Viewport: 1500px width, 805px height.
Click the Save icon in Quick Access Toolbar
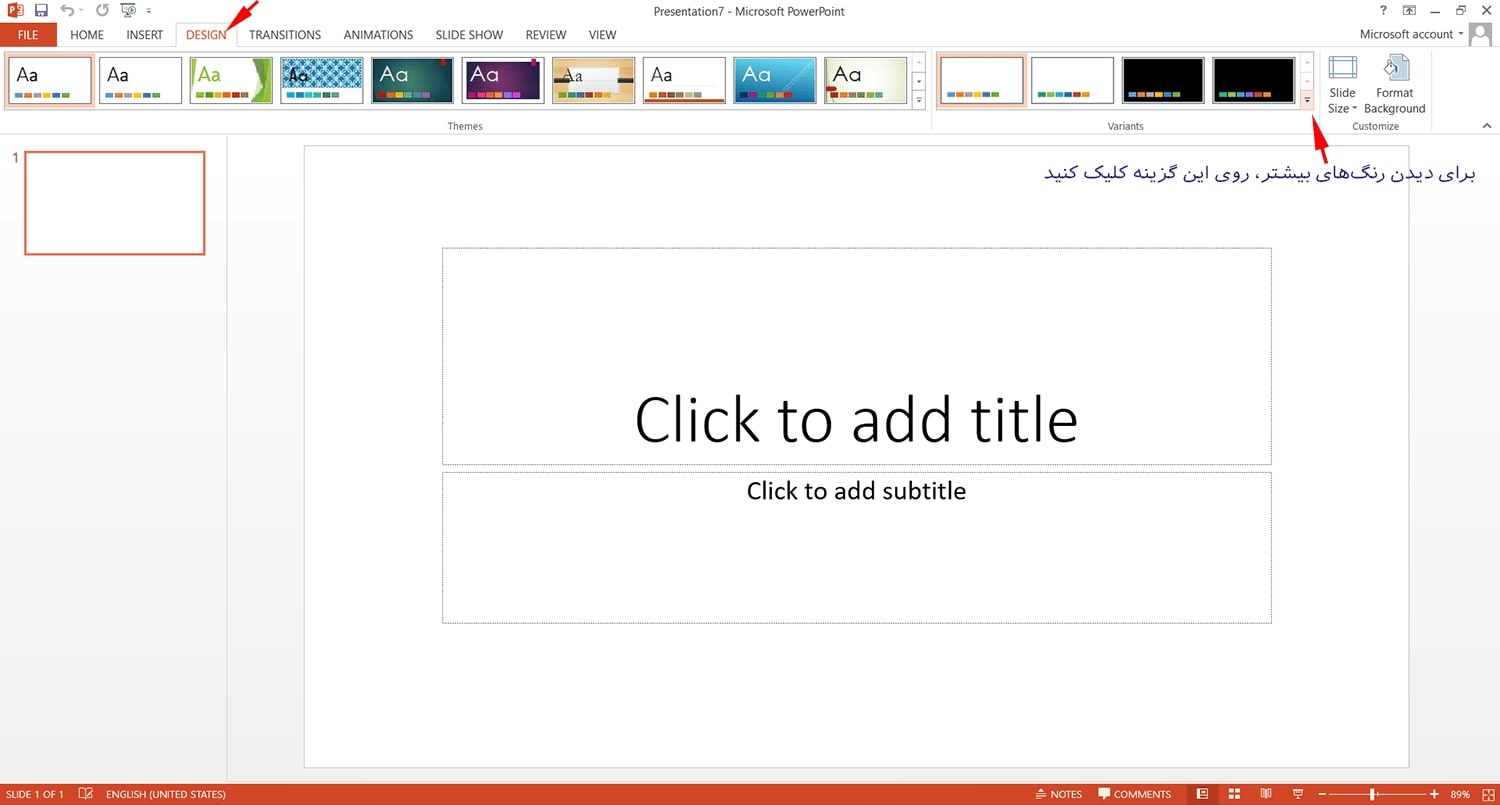[41, 10]
